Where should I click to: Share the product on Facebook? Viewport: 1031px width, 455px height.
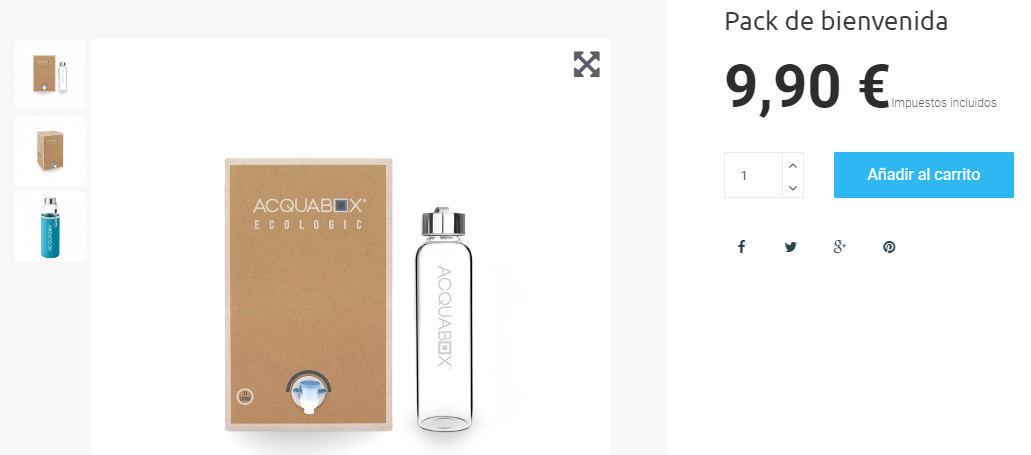[741, 247]
